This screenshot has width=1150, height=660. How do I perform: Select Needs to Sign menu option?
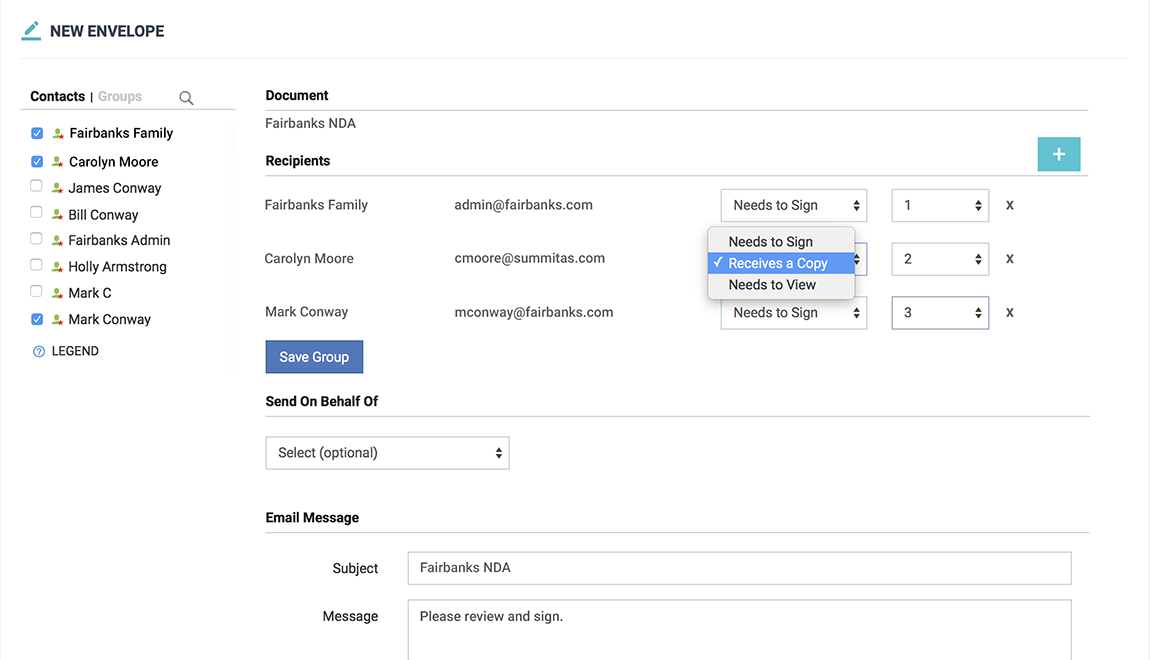tap(770, 242)
